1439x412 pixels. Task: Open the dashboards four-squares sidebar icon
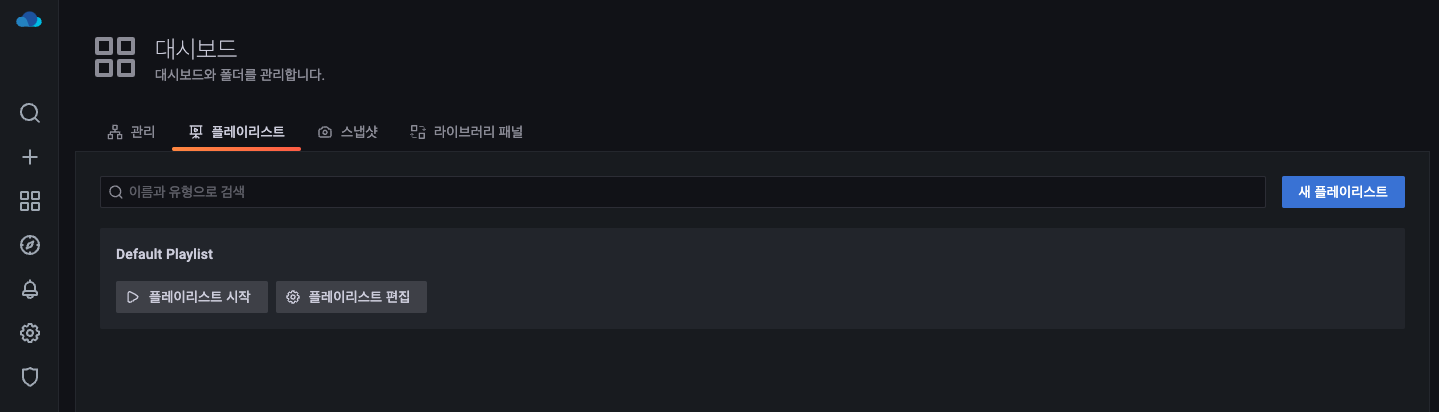(30, 201)
